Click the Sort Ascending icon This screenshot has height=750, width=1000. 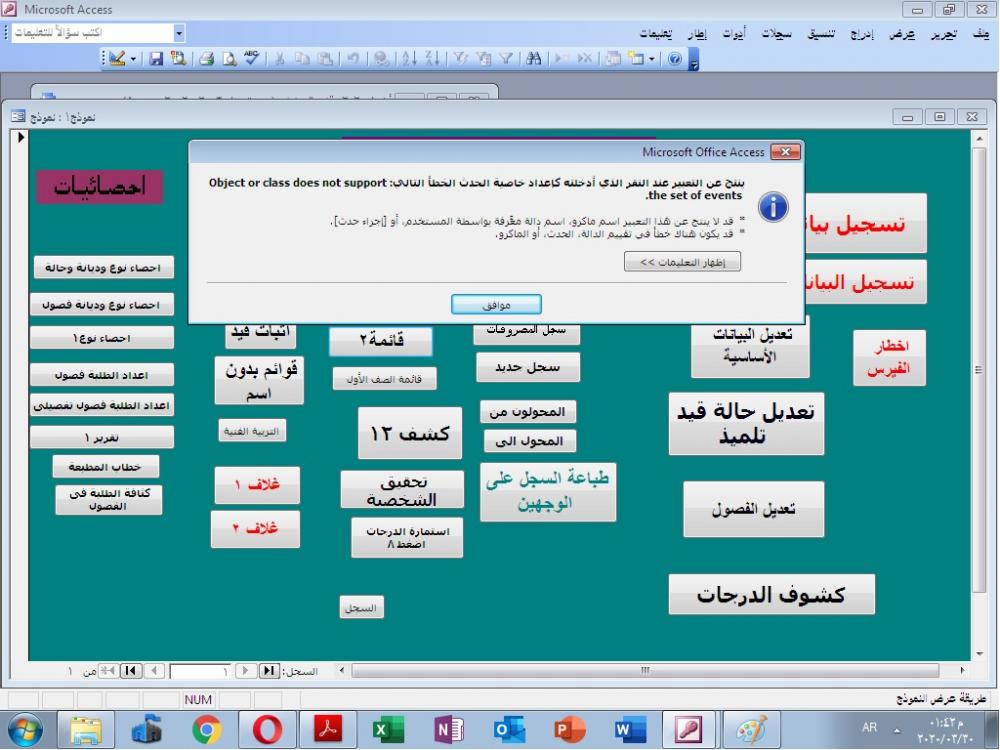409,59
